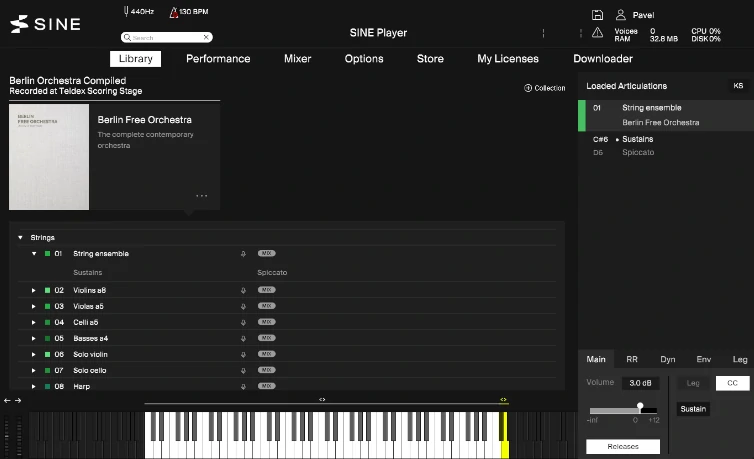This screenshot has height=459, width=754.
Task: Collapse the String ensemble row
Action: pos(33,254)
